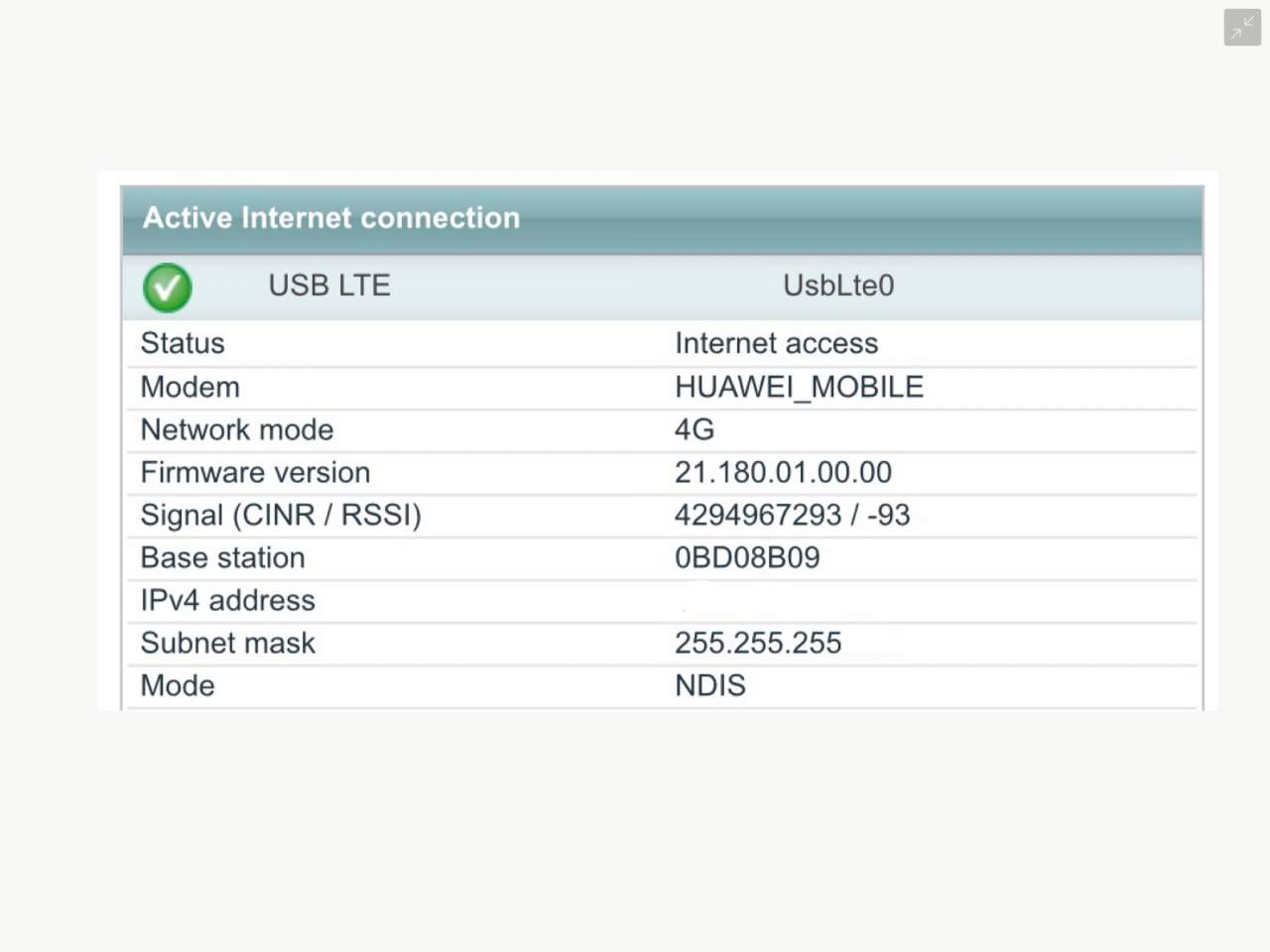Screen dimensions: 1270x952
Task: Click the Modem row label
Action: (190, 387)
